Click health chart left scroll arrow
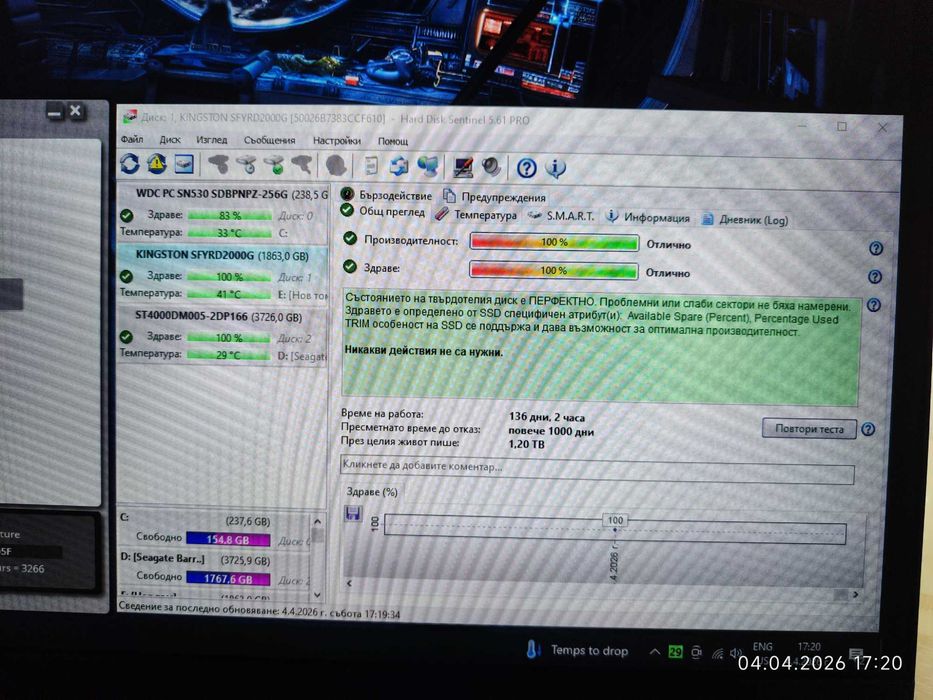933x700 pixels. [x=349, y=583]
